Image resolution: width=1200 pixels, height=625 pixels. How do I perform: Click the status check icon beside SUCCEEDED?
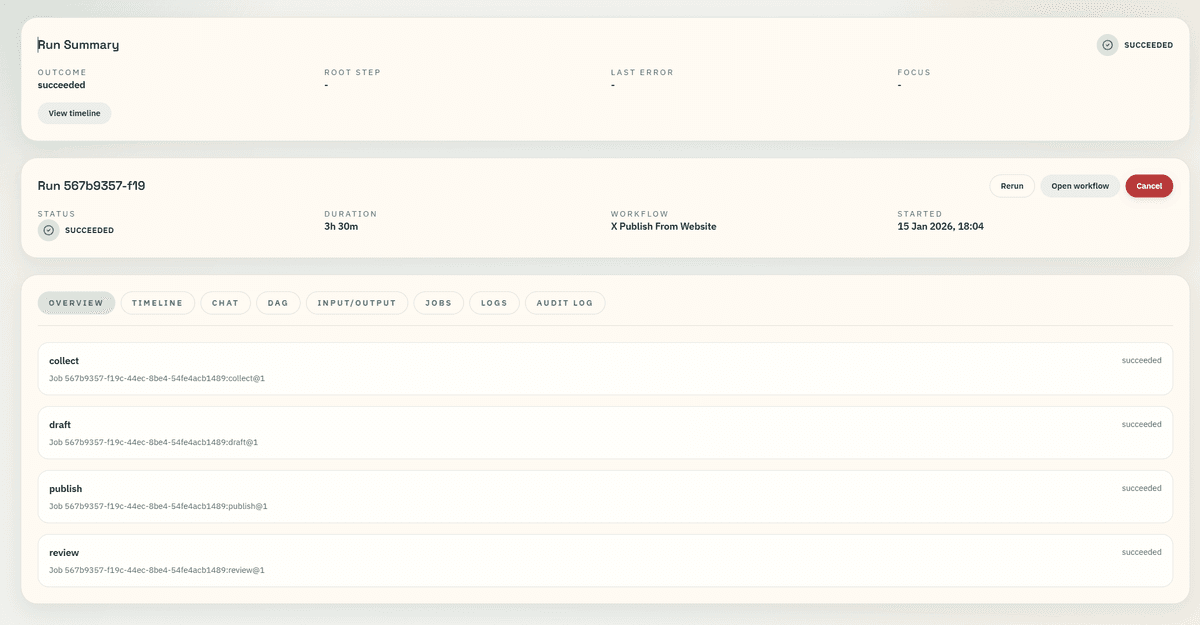click(47, 230)
